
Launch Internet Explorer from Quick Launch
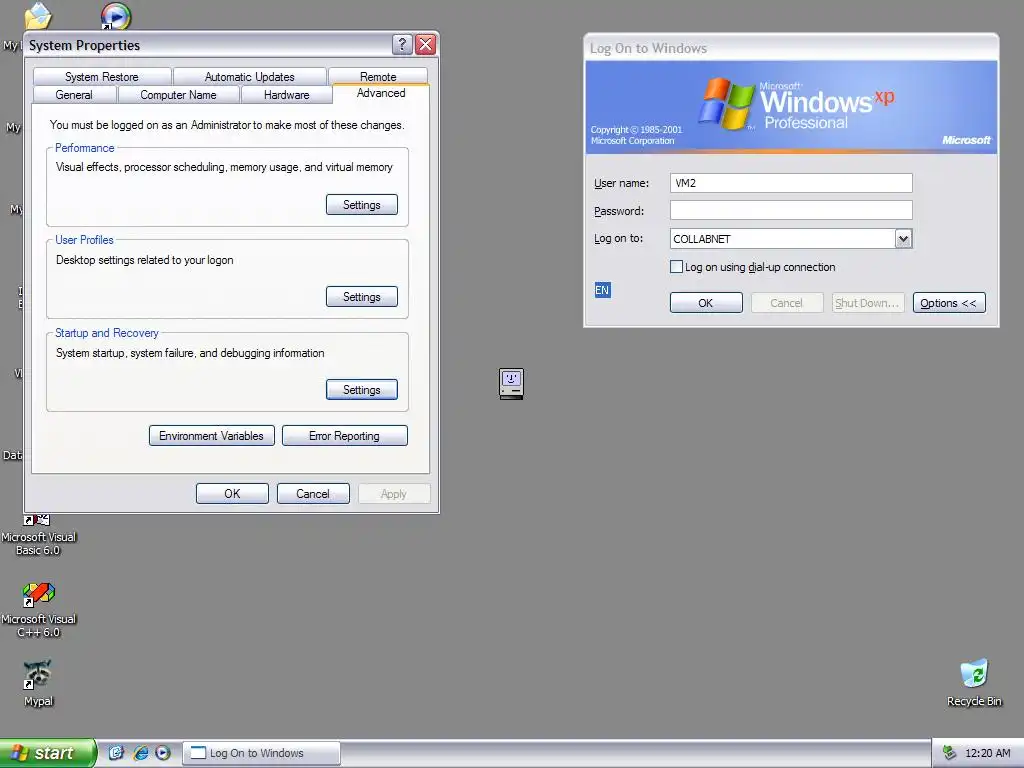(x=140, y=753)
